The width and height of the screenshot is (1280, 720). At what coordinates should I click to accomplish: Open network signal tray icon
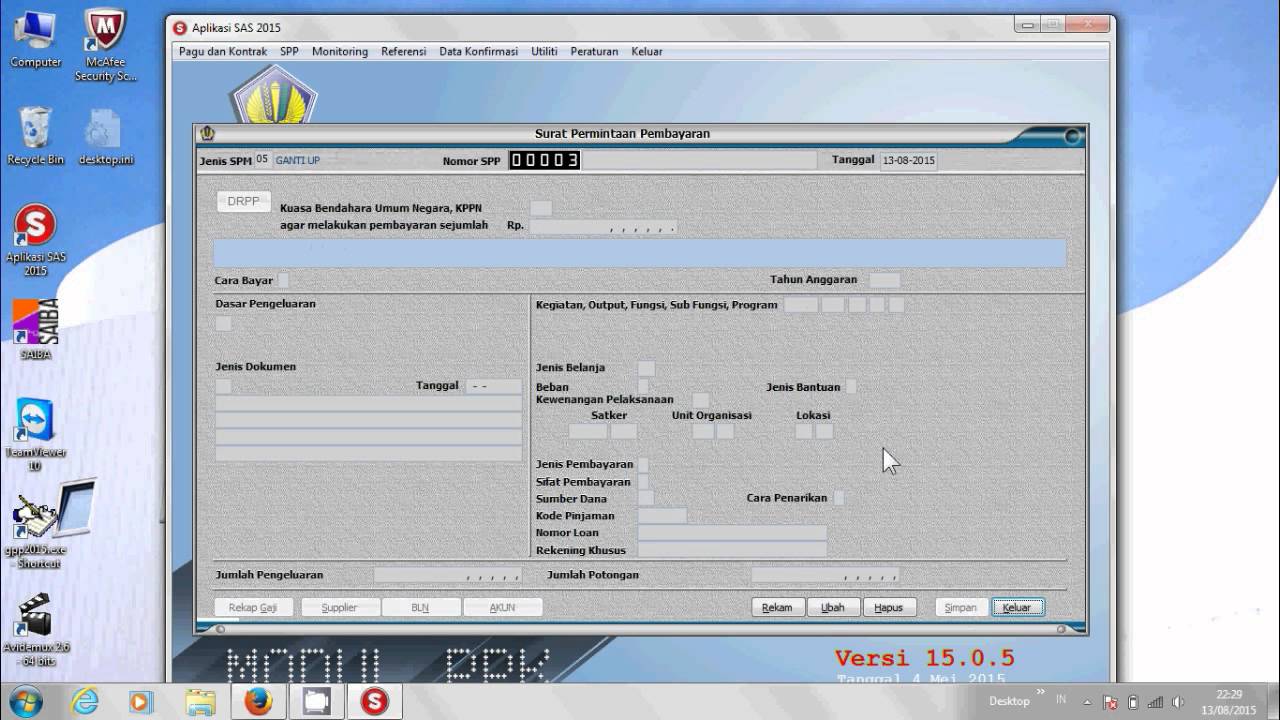pos(1156,702)
